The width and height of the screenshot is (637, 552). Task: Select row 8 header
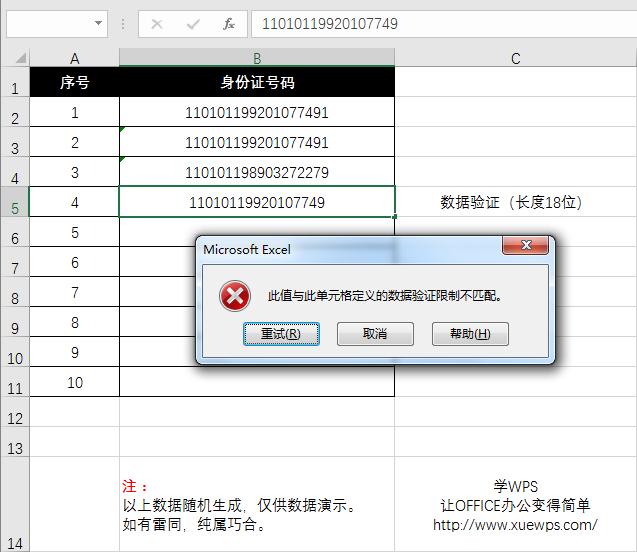tap(15, 292)
